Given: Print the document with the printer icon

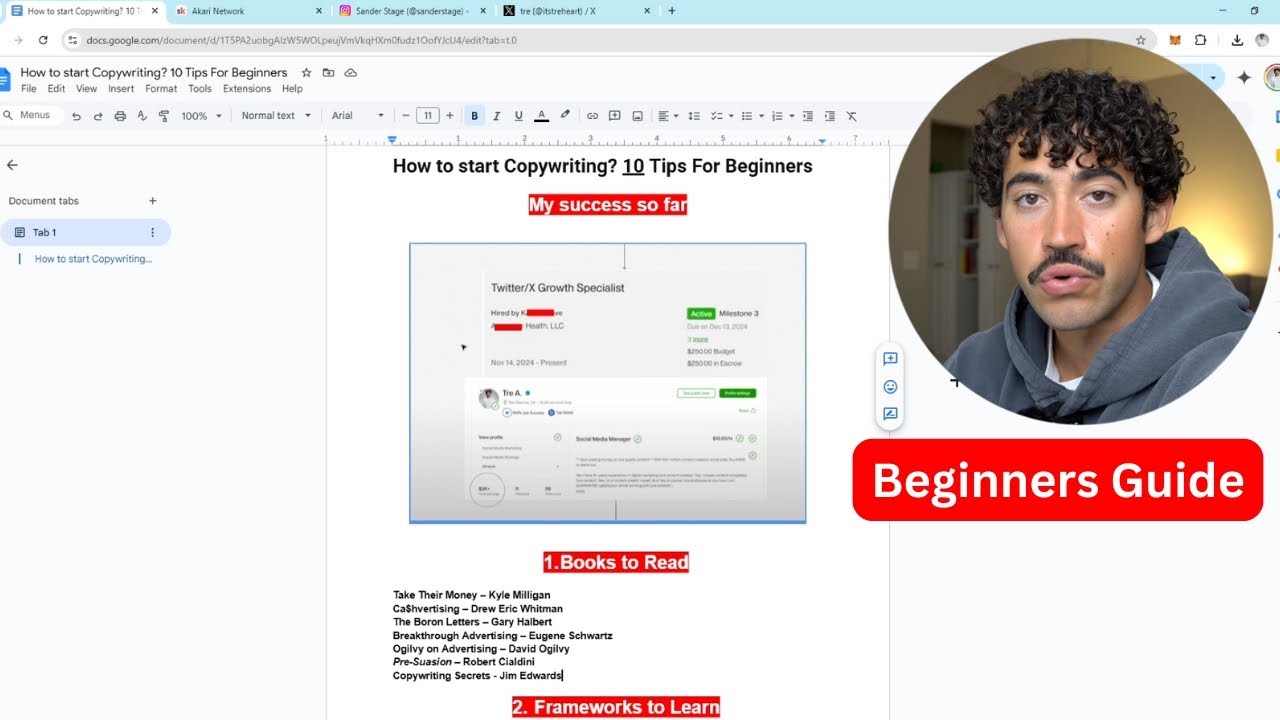Looking at the screenshot, I should coord(120,116).
